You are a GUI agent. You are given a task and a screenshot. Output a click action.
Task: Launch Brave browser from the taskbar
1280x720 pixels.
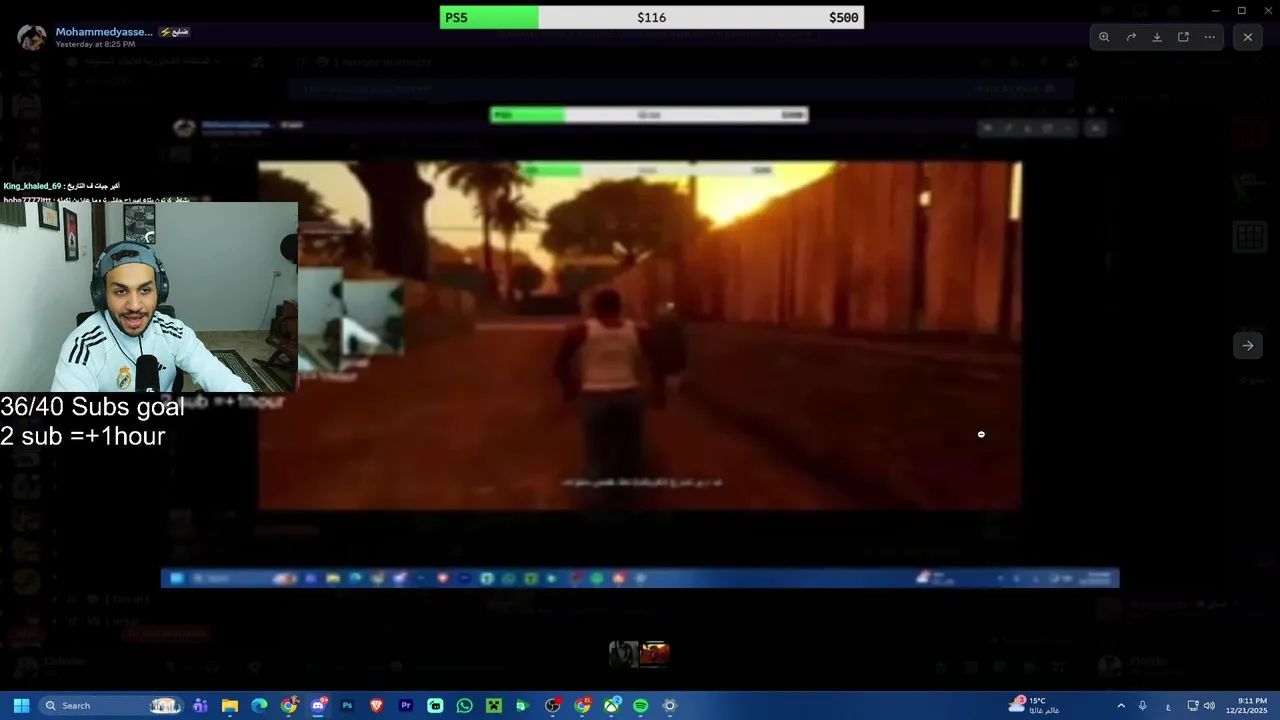(377, 706)
